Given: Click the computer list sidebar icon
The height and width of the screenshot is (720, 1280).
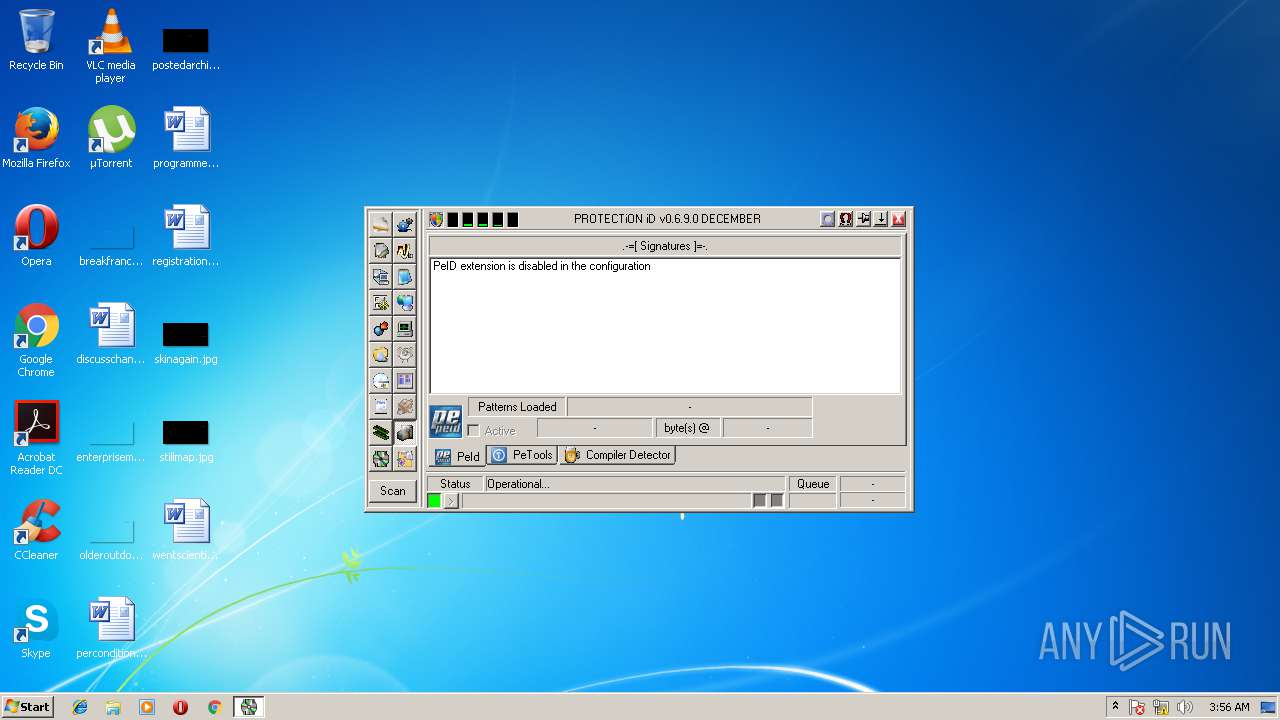Looking at the screenshot, I should click(x=380, y=276).
